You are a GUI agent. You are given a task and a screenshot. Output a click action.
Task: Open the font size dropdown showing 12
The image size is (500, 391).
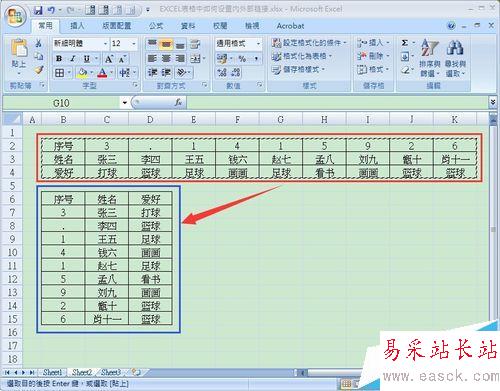pyautogui.click(x=134, y=44)
